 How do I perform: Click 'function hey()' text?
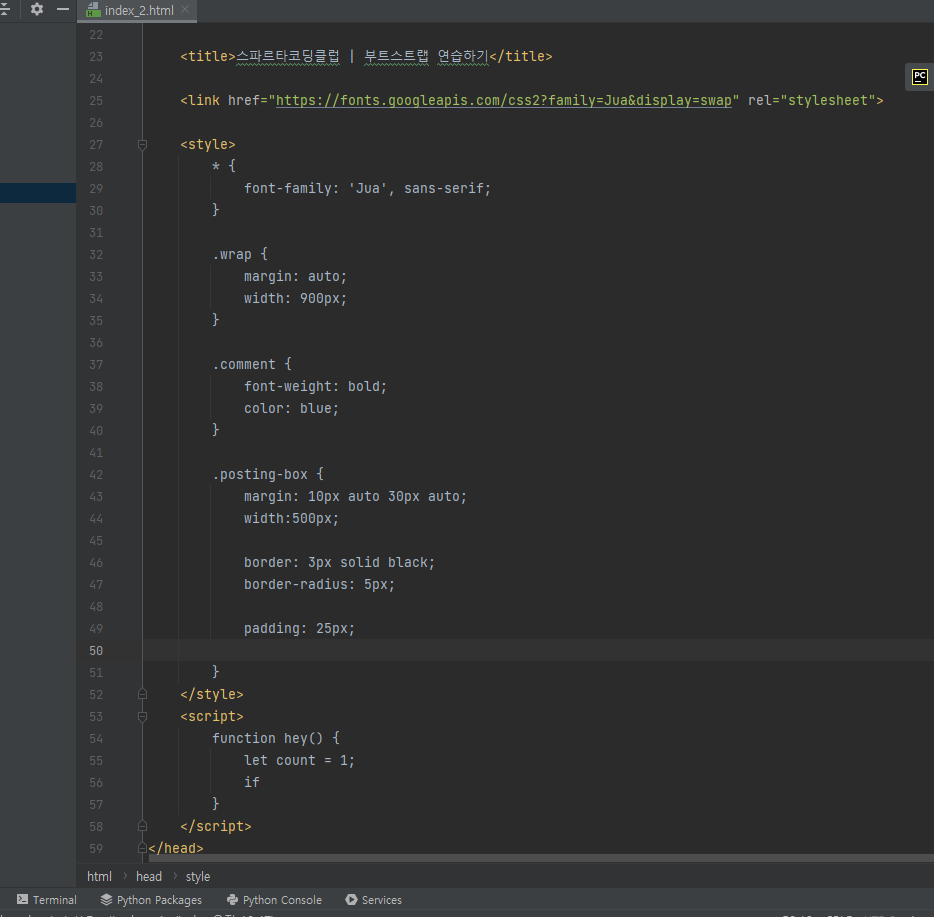[267, 739]
